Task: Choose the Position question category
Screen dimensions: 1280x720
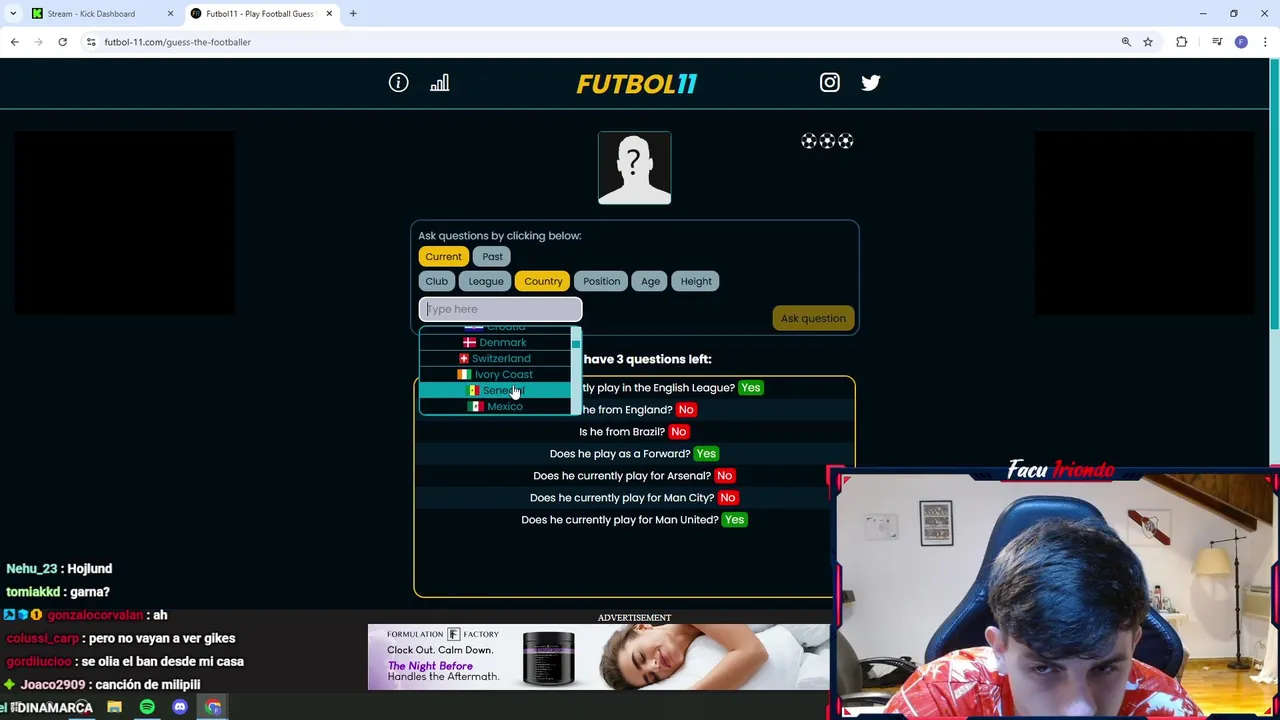Action: click(602, 281)
